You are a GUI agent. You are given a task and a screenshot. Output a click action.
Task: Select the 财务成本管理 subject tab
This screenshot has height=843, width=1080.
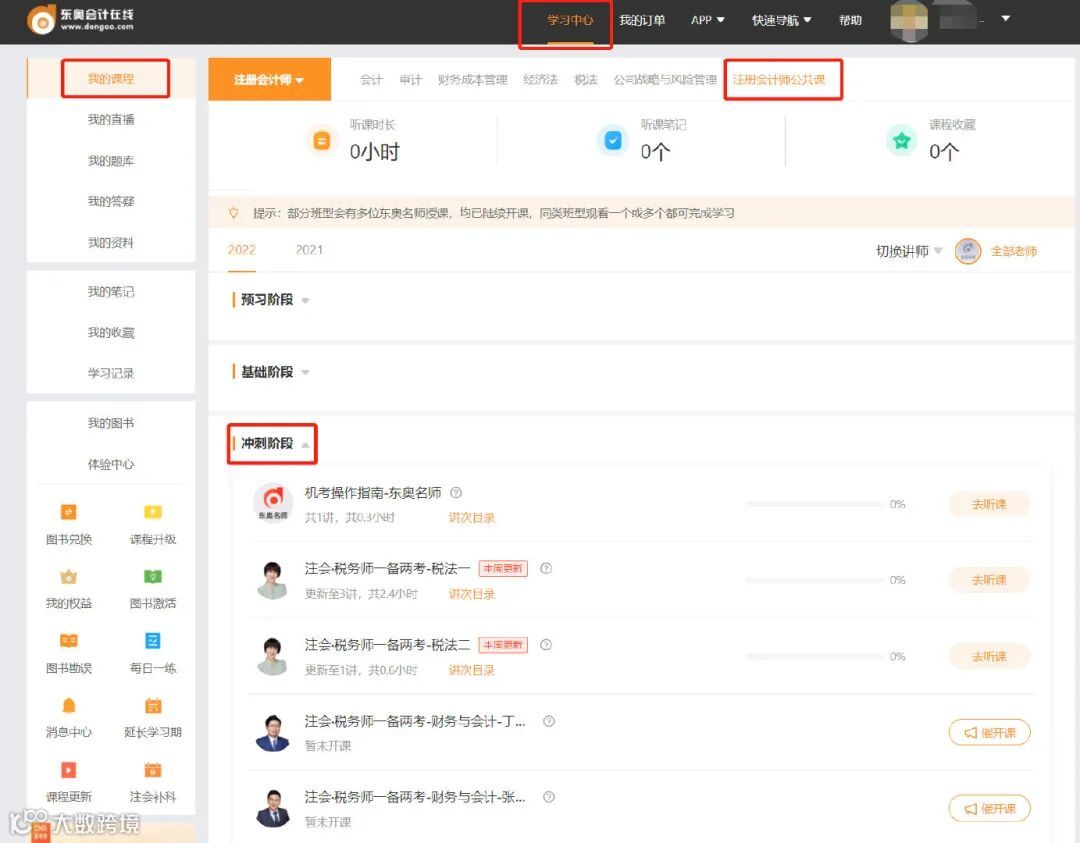pos(472,80)
